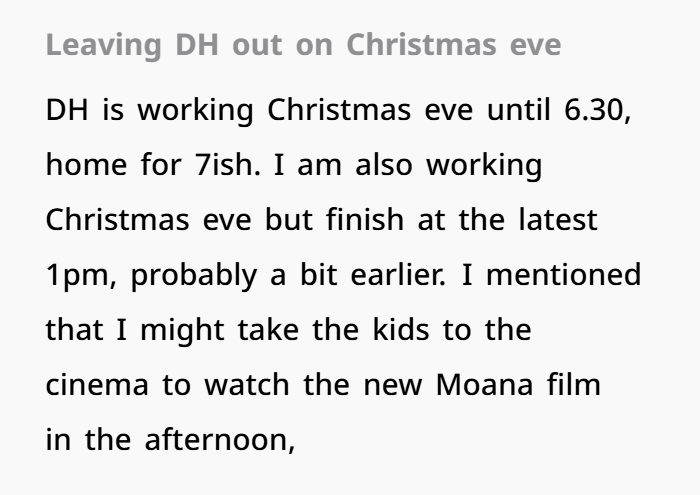Open the "Leaving DH out on Christmas eve" title
Screen dimensions: 700x495
(303, 46)
